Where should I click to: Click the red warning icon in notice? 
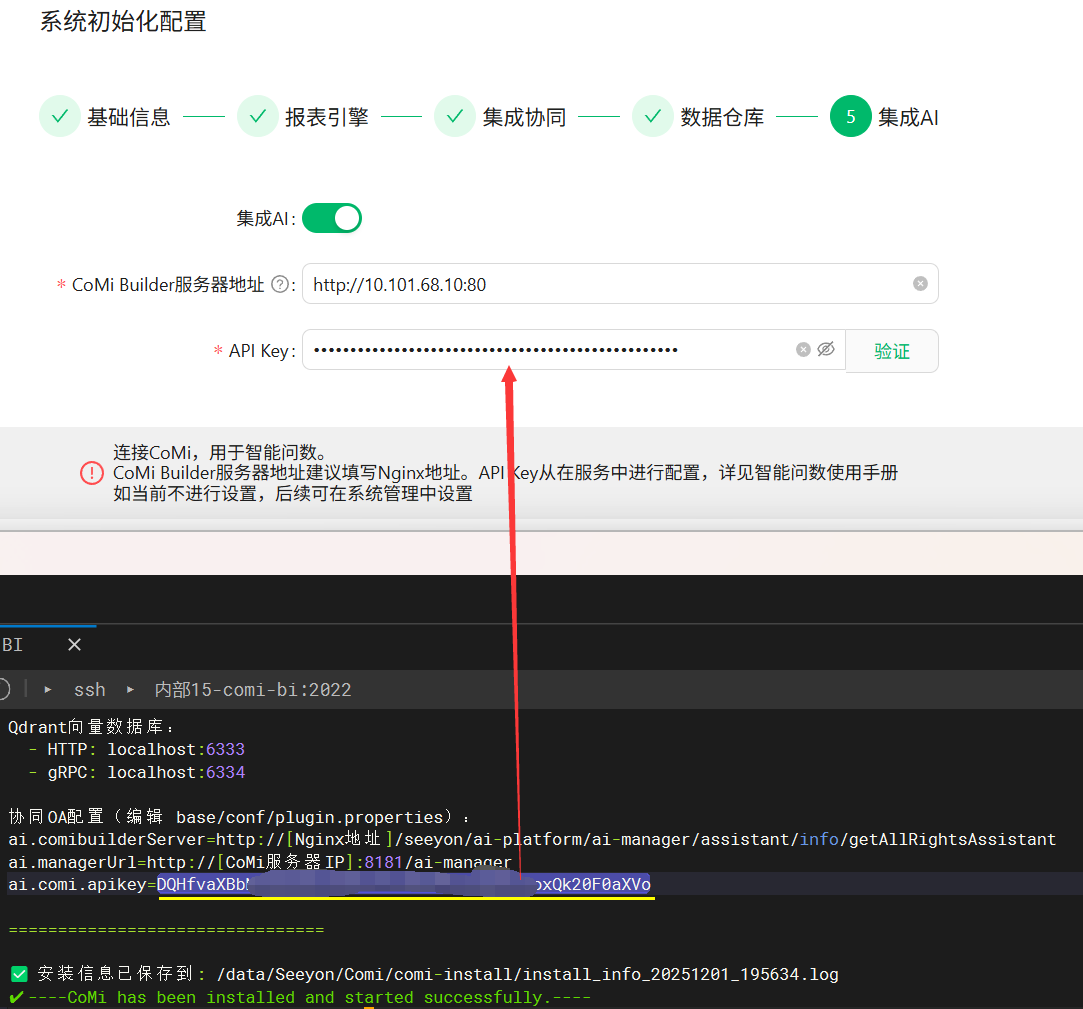click(x=92, y=472)
